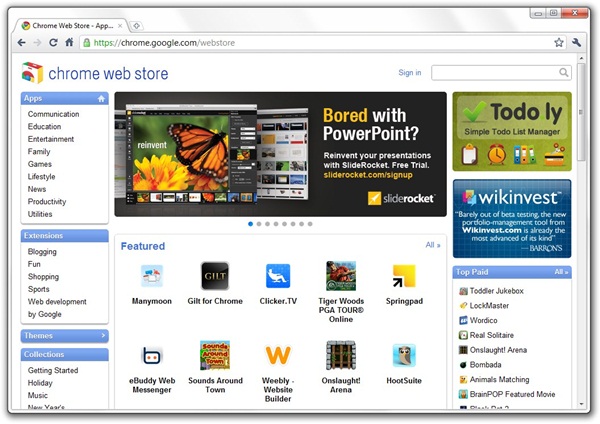Image resolution: width=600 pixels, height=424 pixels.
Task: Open the Springpad app icon
Action: (x=404, y=276)
